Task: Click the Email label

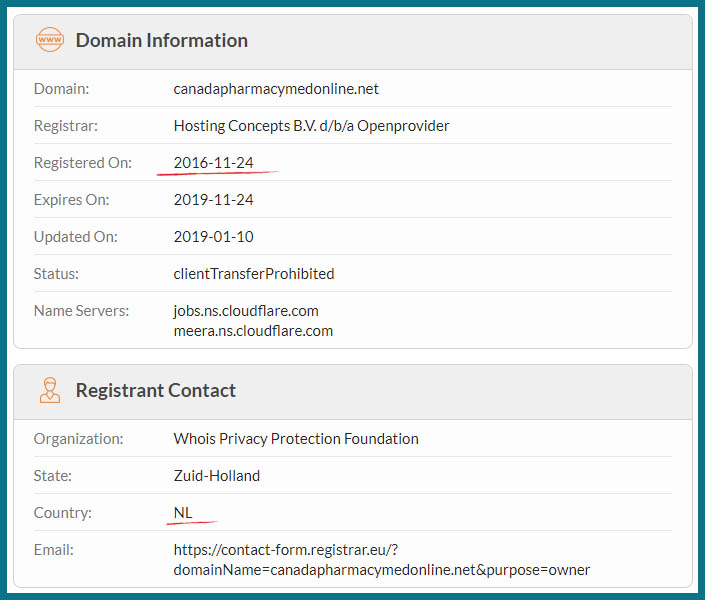Action: [x=54, y=550]
